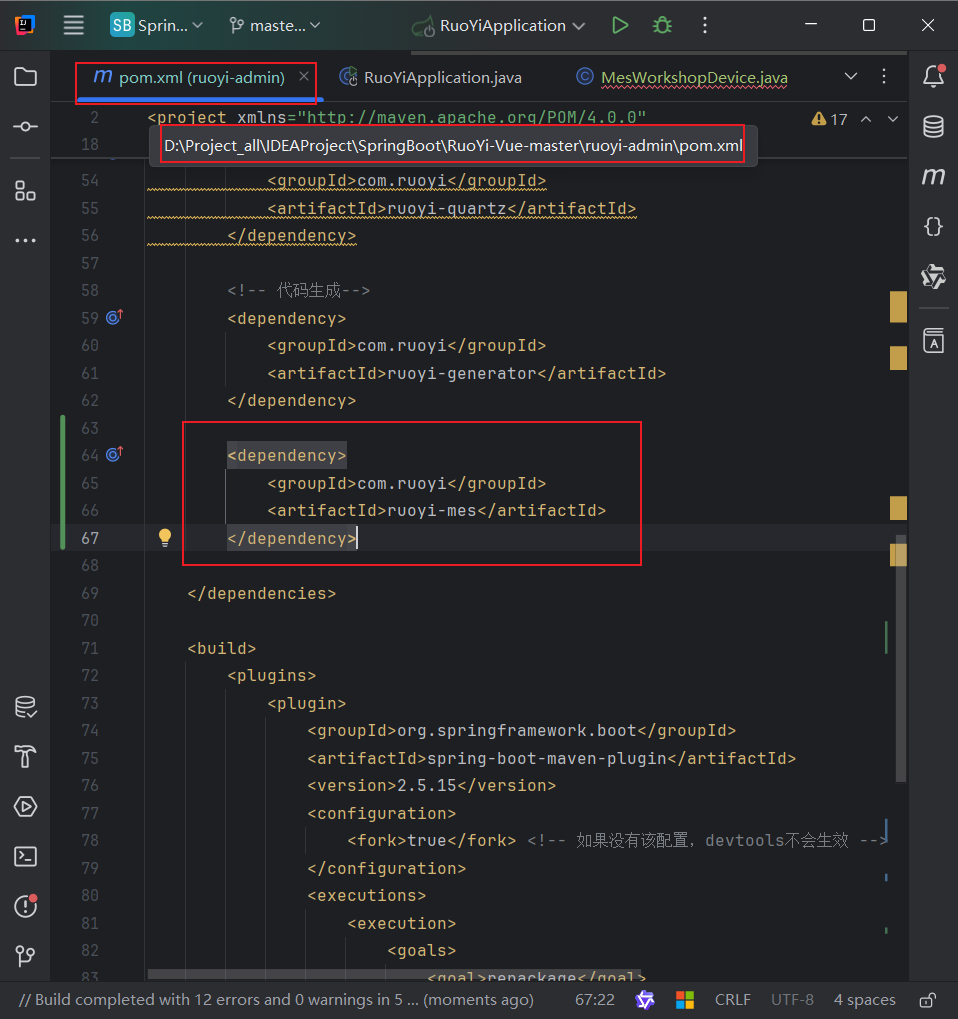
Task: Open the translation document sidebar icon
Action: point(934,340)
